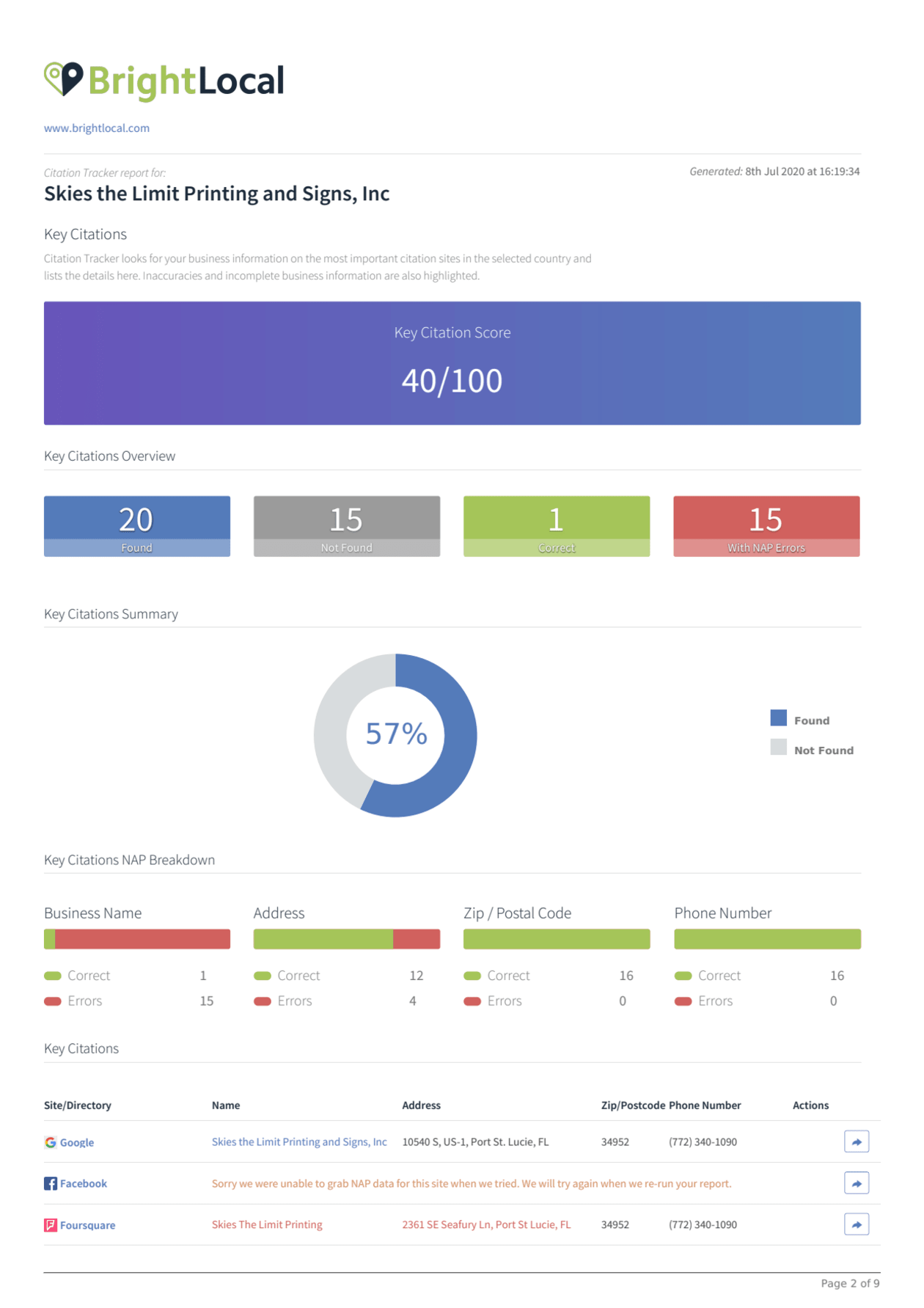Click the blue Found legend swatch

tap(778, 717)
